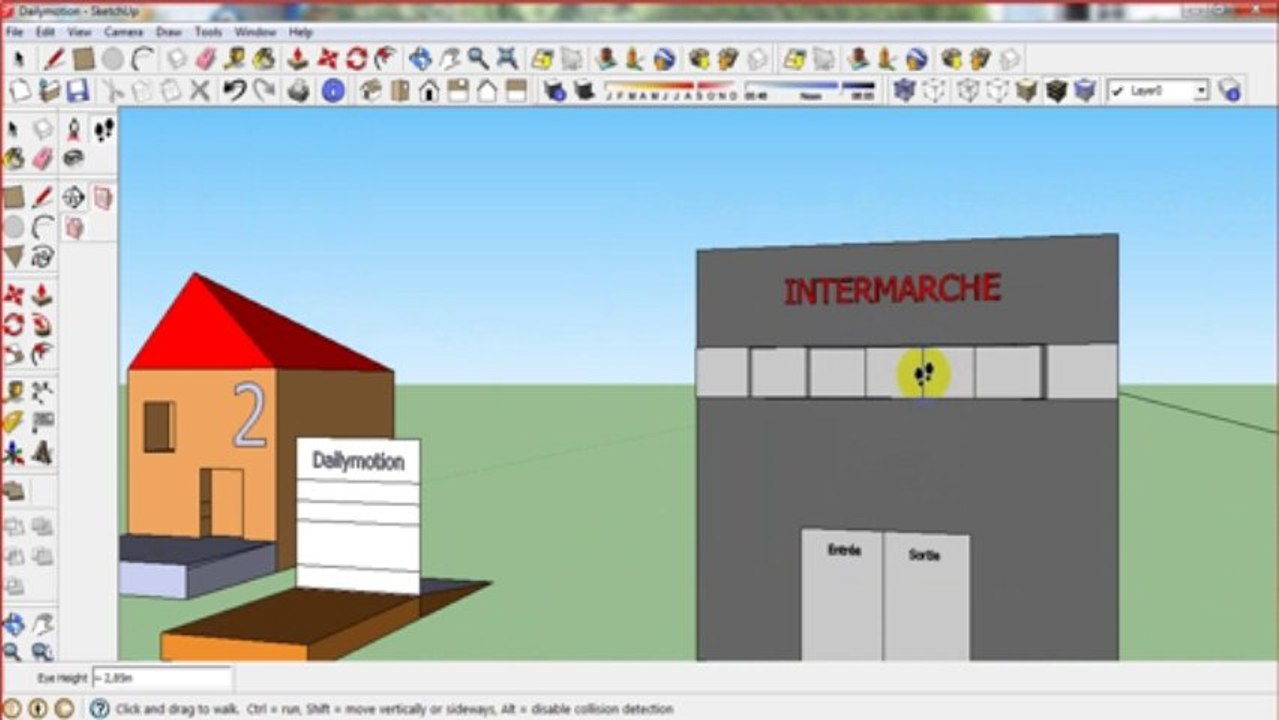
Task: Print the model using the printer icon
Action: pos(299,91)
